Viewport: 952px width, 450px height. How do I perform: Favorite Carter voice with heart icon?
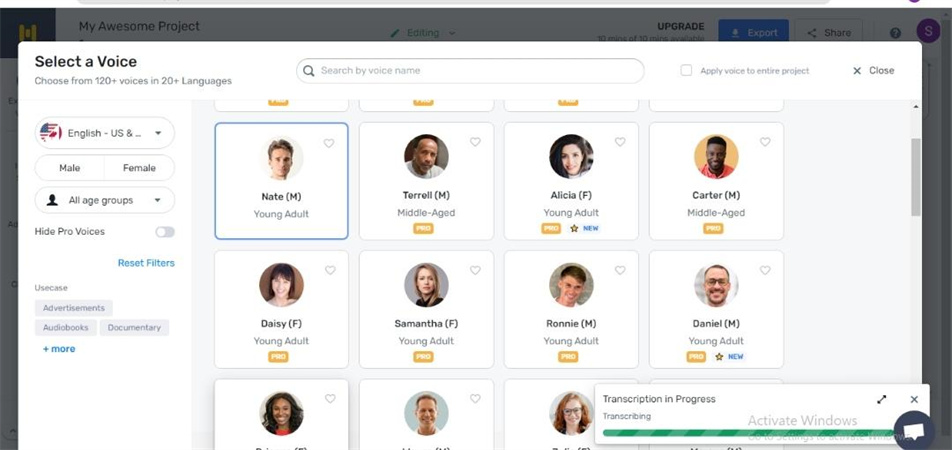765,141
